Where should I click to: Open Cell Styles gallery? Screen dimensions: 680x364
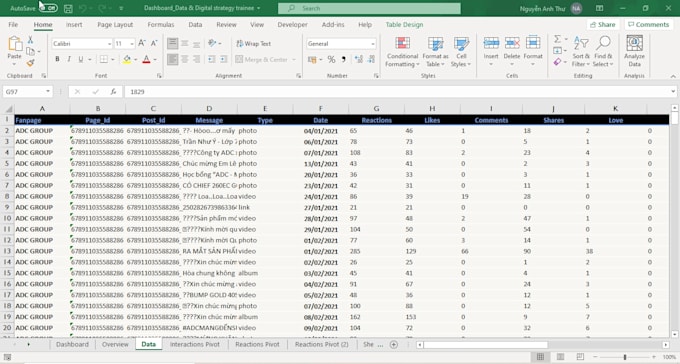click(461, 52)
